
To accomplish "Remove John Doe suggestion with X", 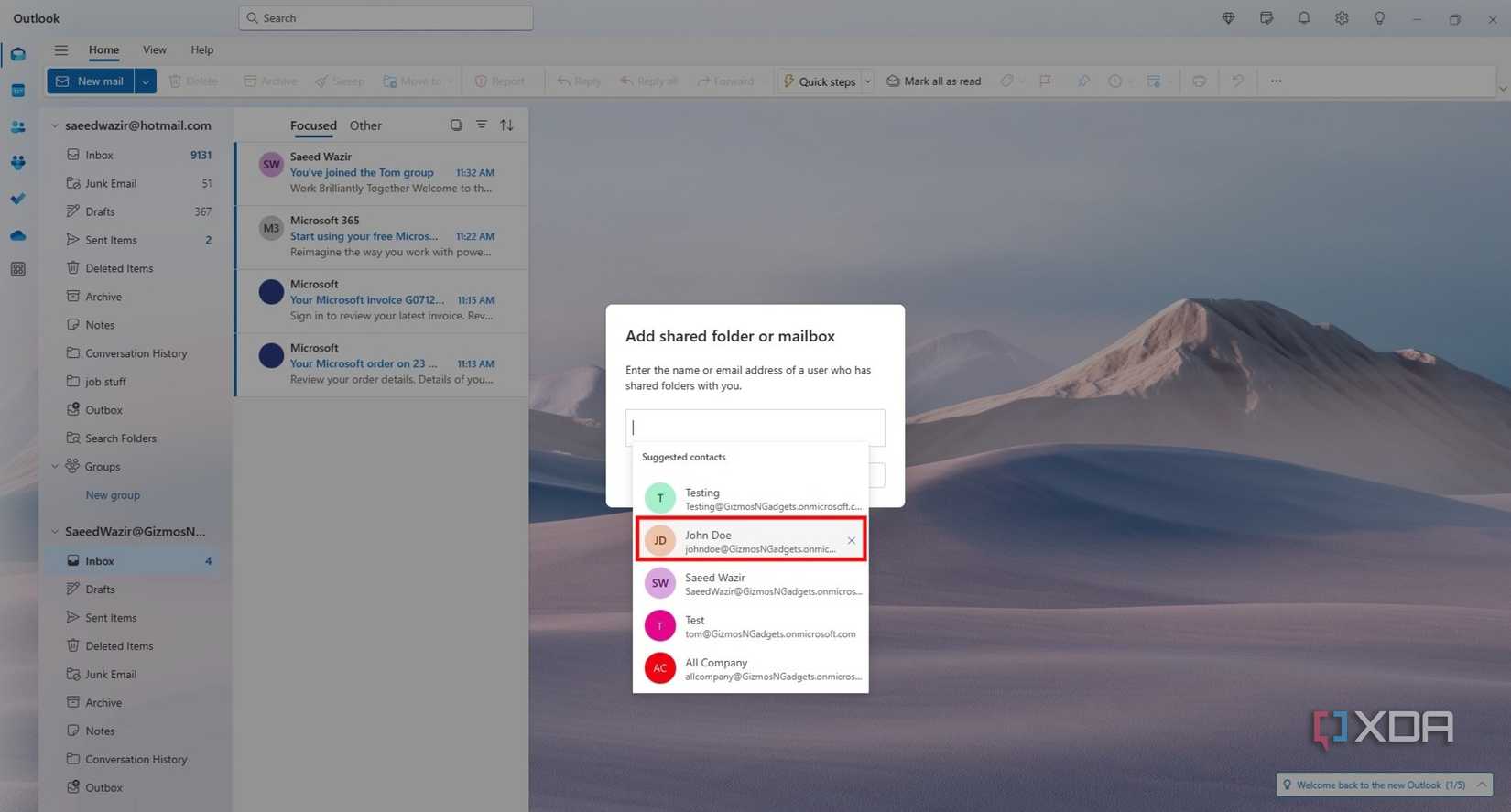I will [x=852, y=540].
